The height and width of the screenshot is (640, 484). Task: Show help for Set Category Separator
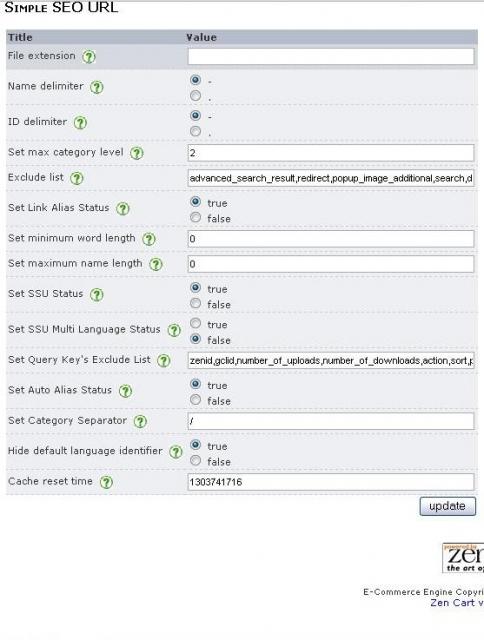pos(140,421)
